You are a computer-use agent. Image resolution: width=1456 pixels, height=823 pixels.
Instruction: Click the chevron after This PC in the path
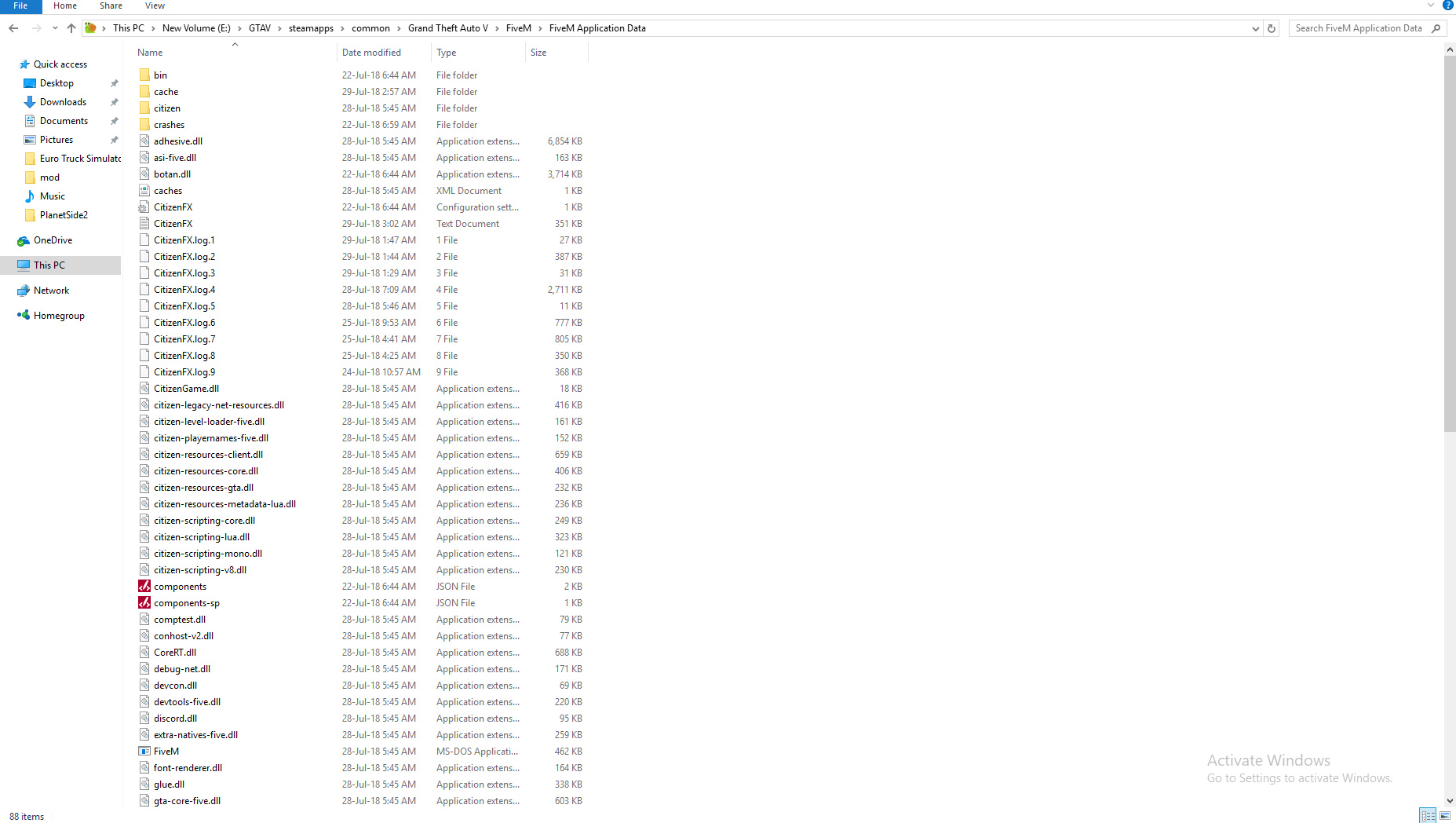[153, 28]
